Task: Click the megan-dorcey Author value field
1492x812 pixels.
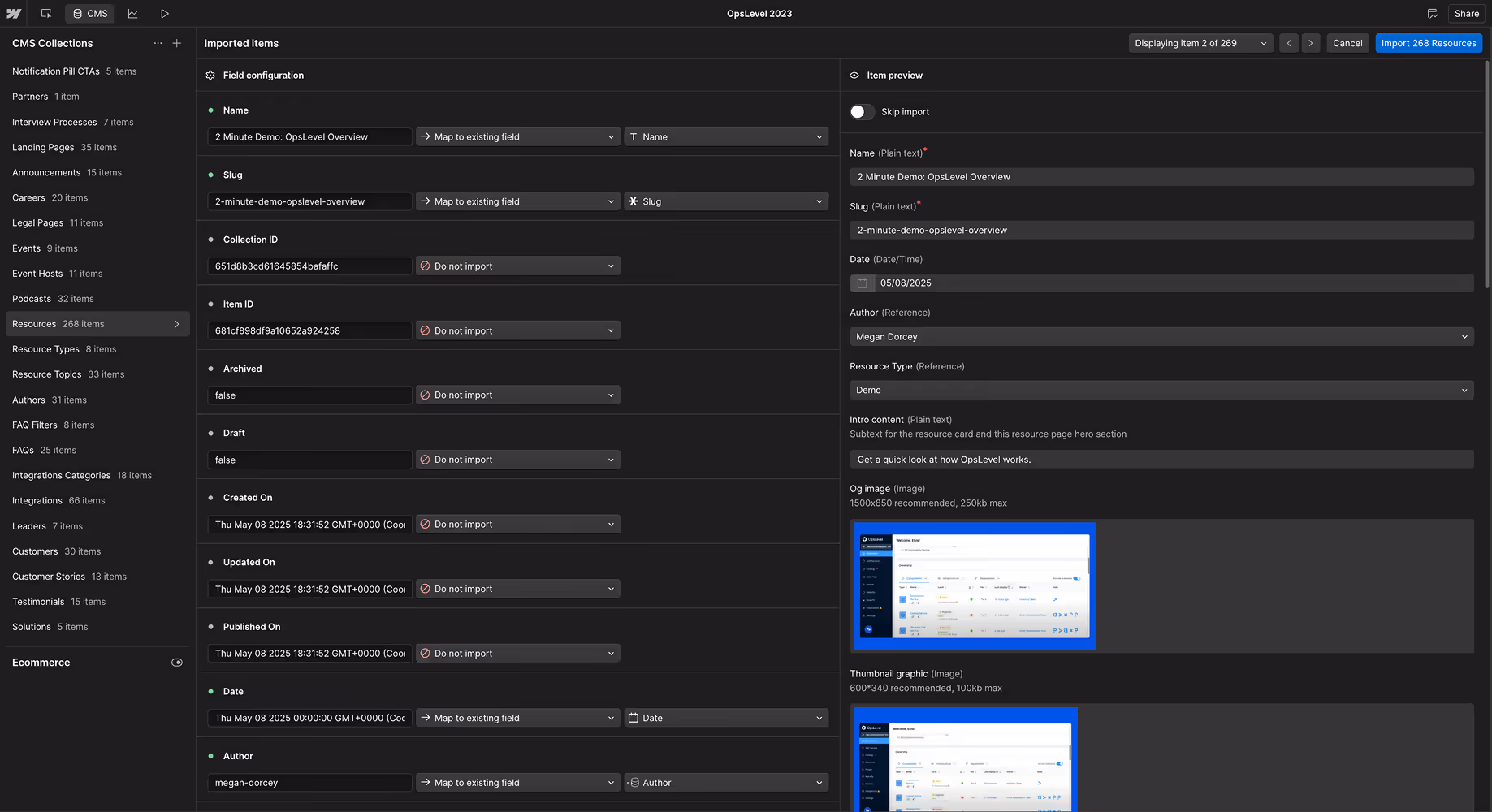Action: tap(309, 783)
